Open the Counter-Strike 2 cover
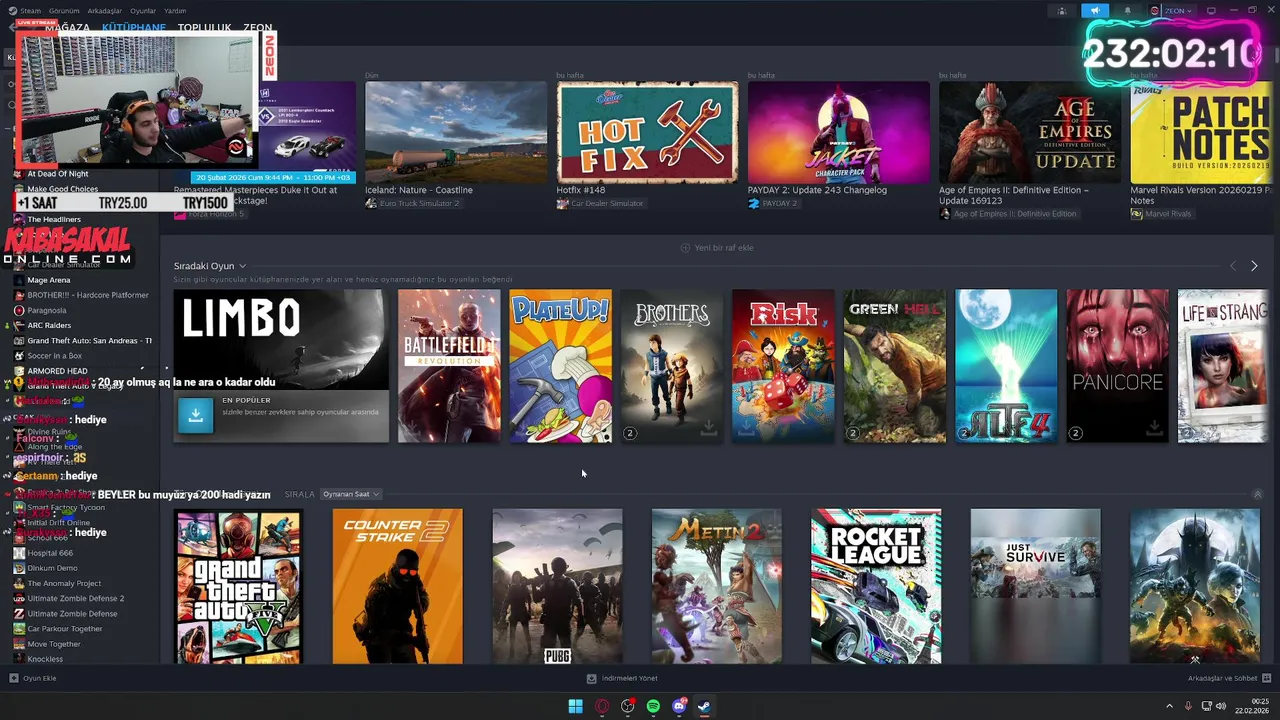This screenshot has height=720, width=1280. pos(398,586)
